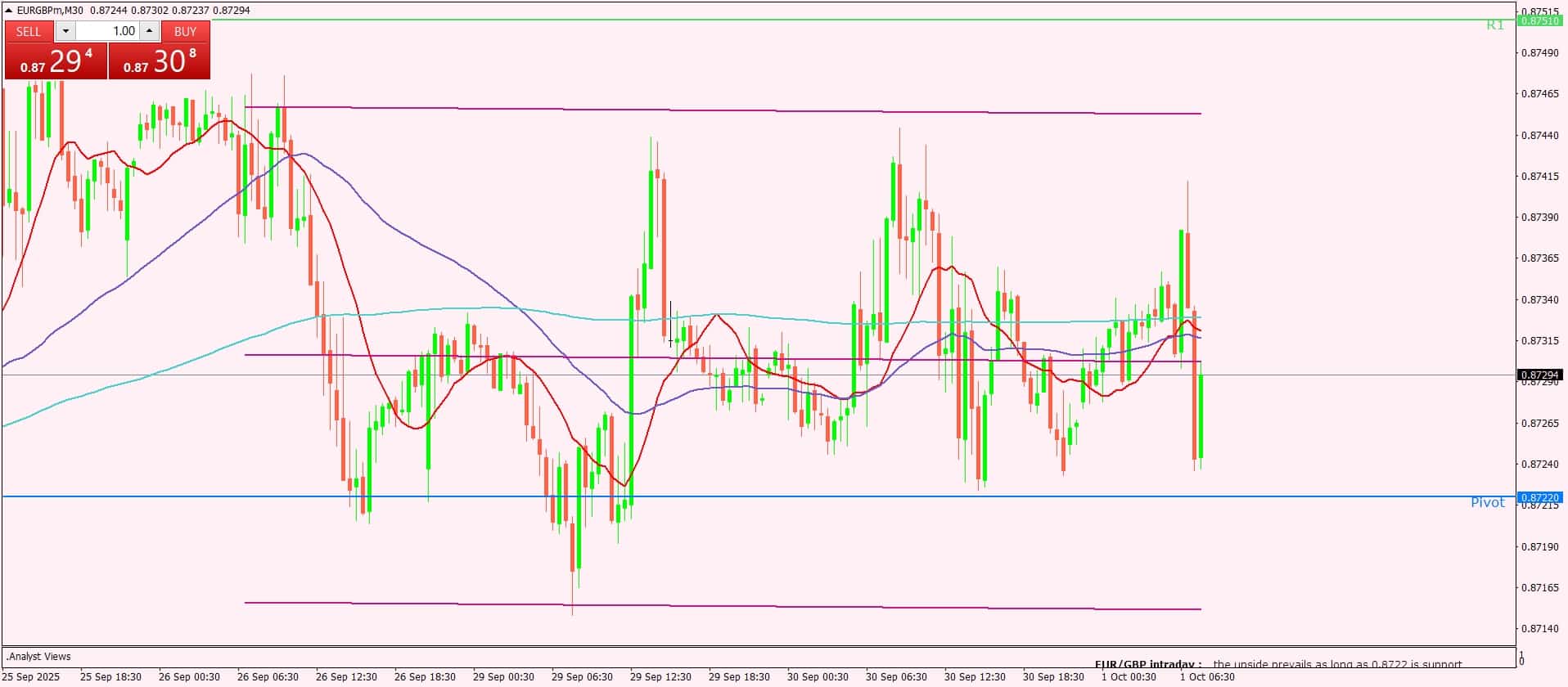Click the EURGBPm,M30 chart title
The height and width of the screenshot is (687, 1568).
(49, 10)
